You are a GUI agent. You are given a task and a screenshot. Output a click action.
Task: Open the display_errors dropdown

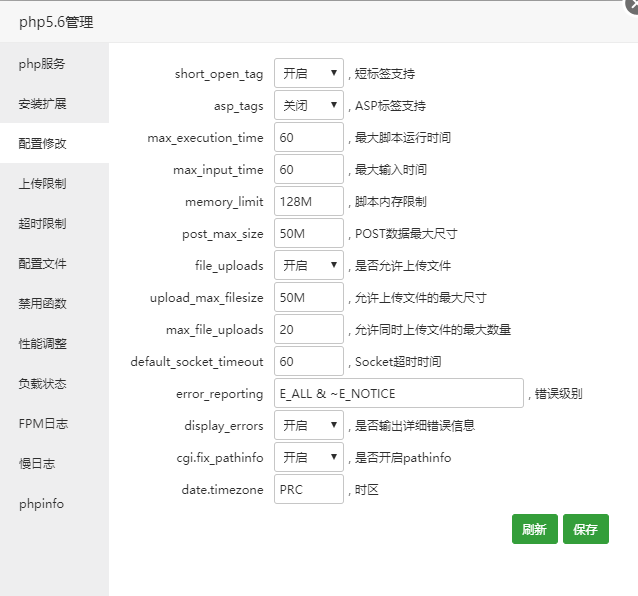click(309, 425)
